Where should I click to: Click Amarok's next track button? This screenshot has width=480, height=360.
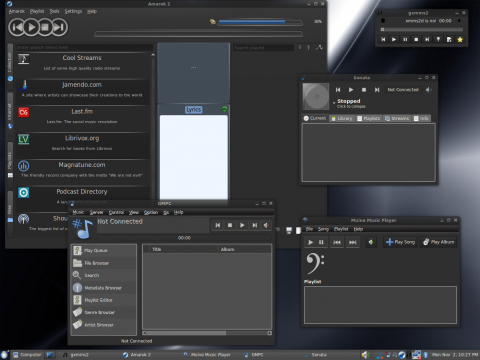(60, 27)
